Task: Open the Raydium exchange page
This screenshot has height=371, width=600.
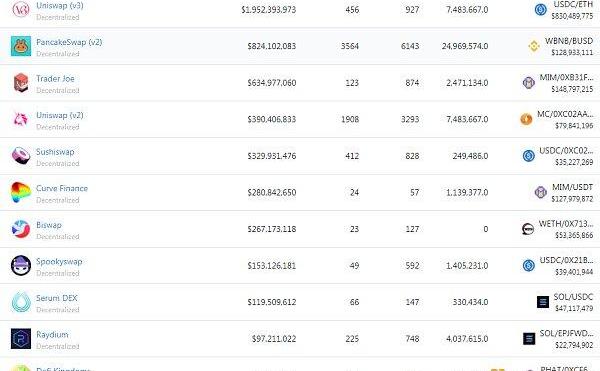Action: (x=52, y=335)
